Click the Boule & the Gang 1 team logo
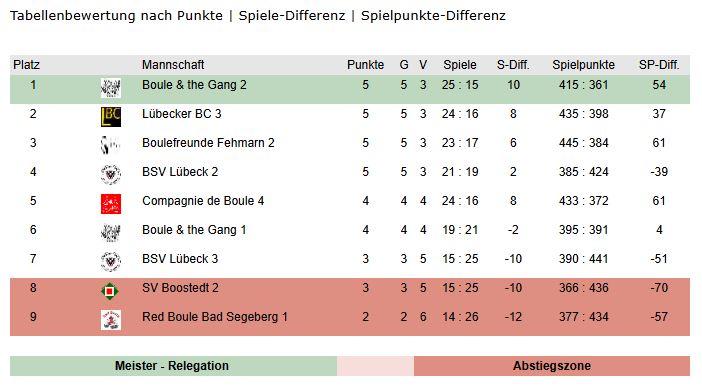Image resolution: width=702 pixels, height=386 pixels. 111,233
